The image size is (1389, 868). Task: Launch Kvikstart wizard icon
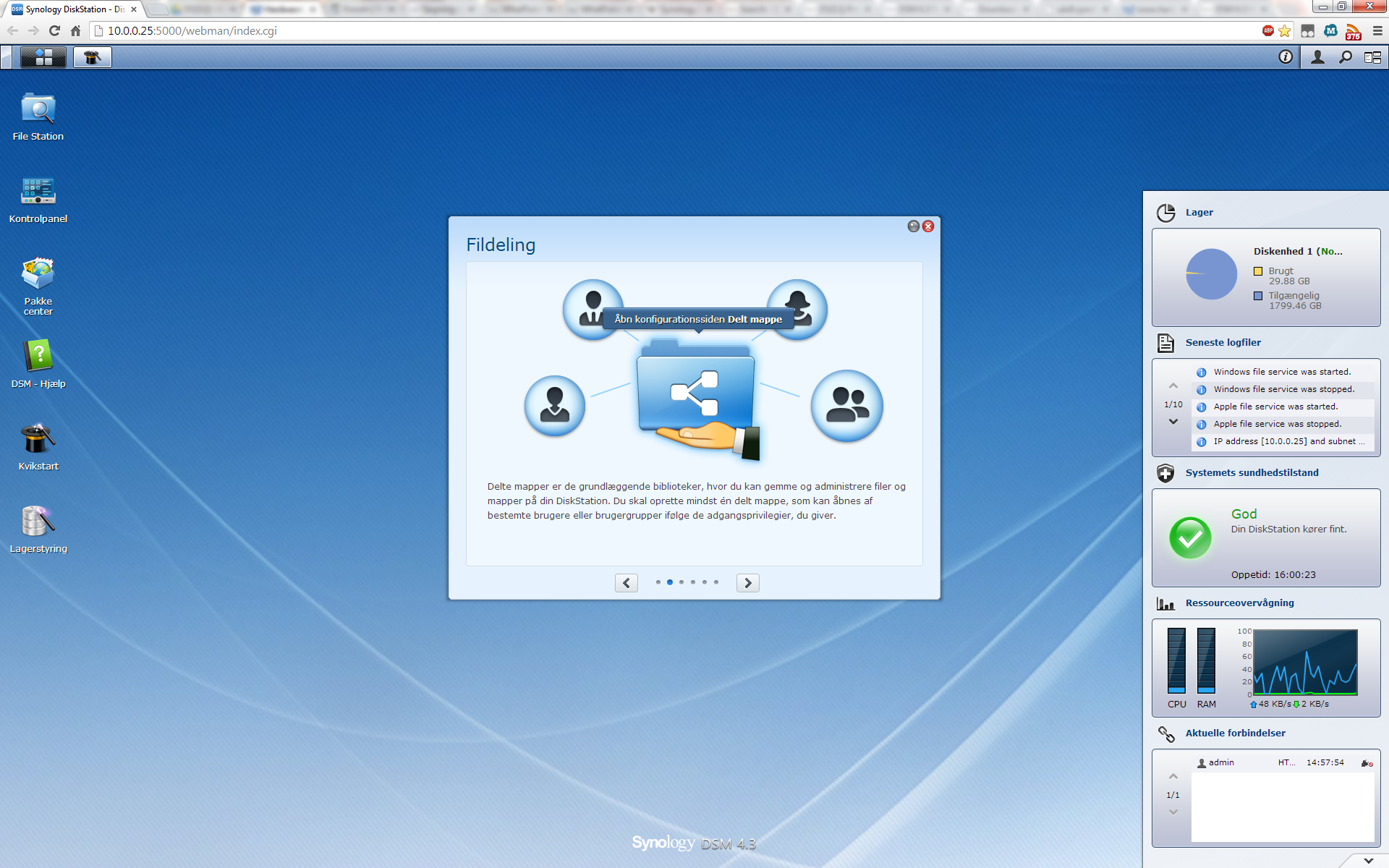[38, 446]
